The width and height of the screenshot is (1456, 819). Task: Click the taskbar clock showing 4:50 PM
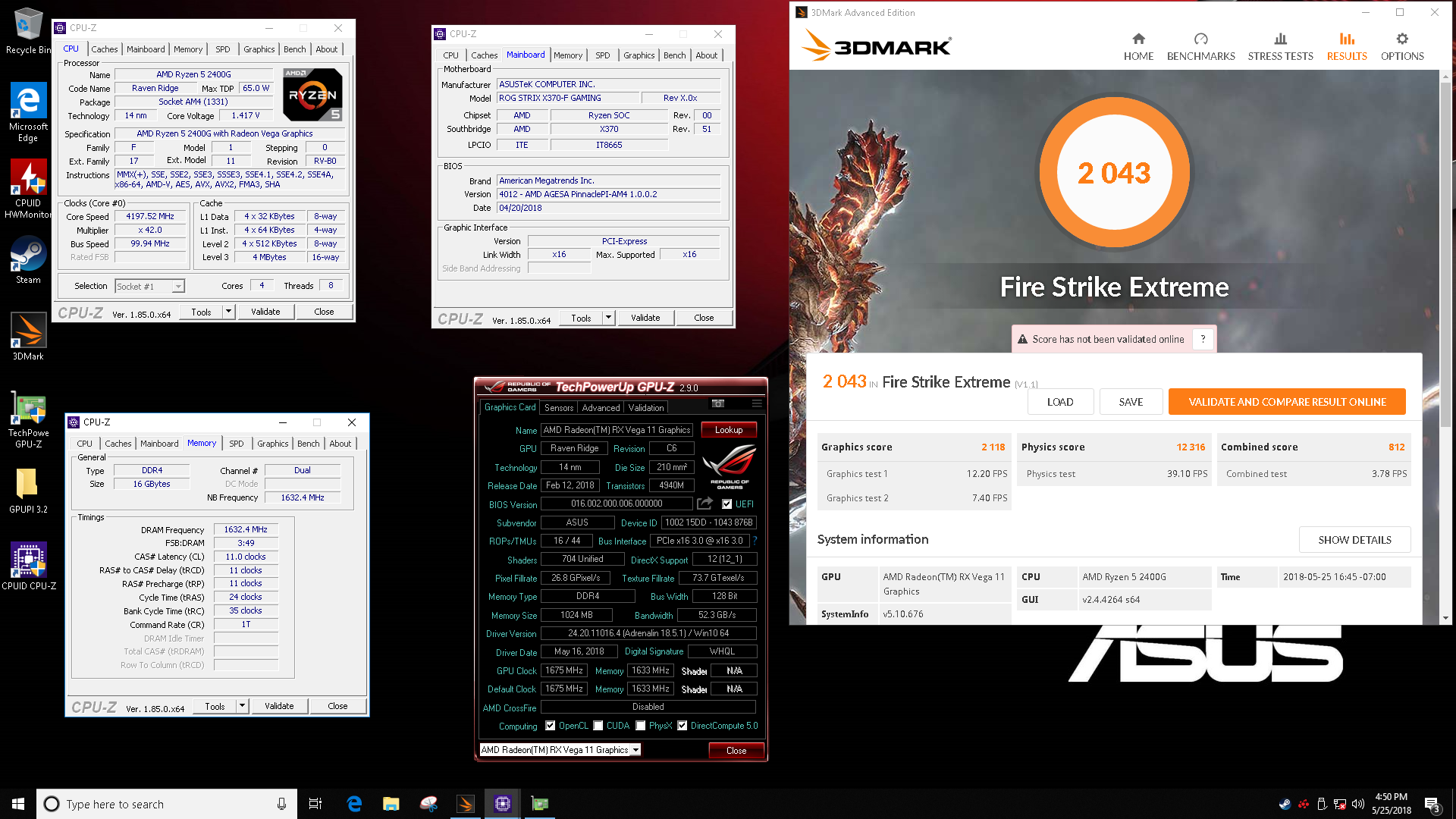click(1392, 804)
